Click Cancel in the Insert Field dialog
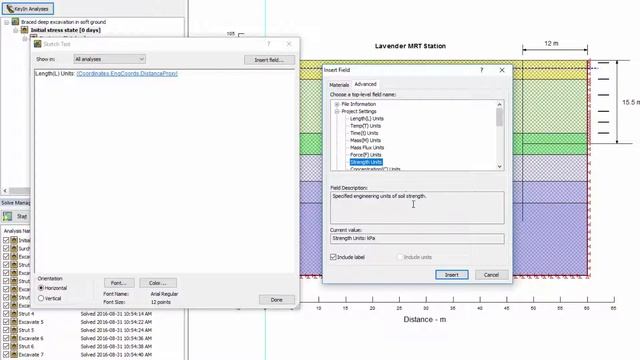Image resolution: width=640 pixels, height=360 pixels. [x=491, y=275]
